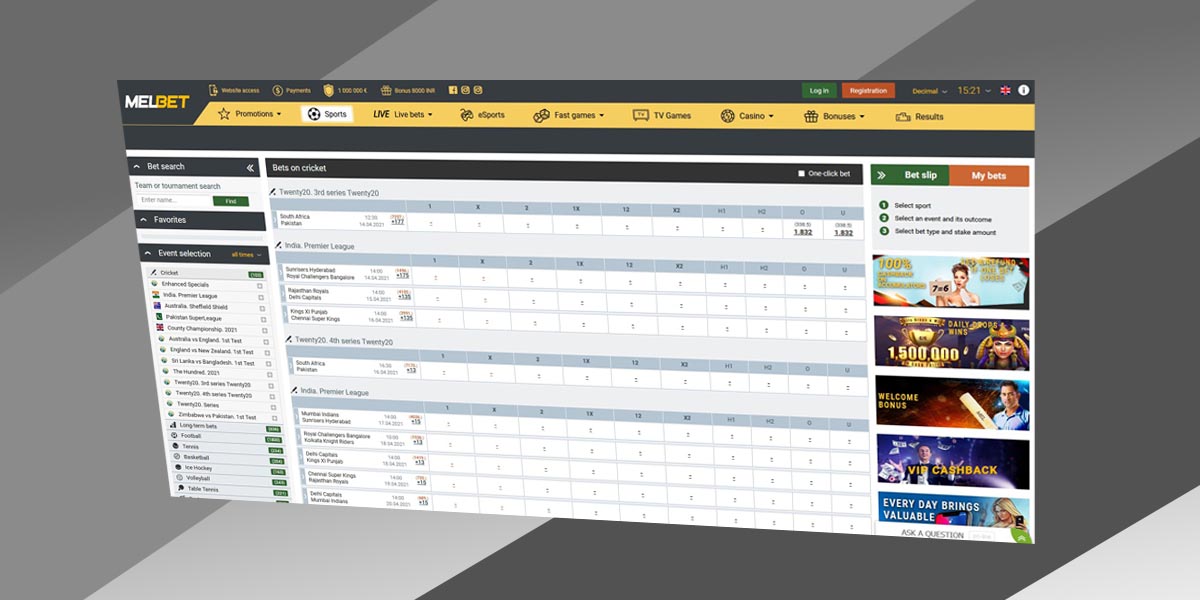The image size is (1200, 600).
Task: Click the MELBET logo
Action: (157, 102)
